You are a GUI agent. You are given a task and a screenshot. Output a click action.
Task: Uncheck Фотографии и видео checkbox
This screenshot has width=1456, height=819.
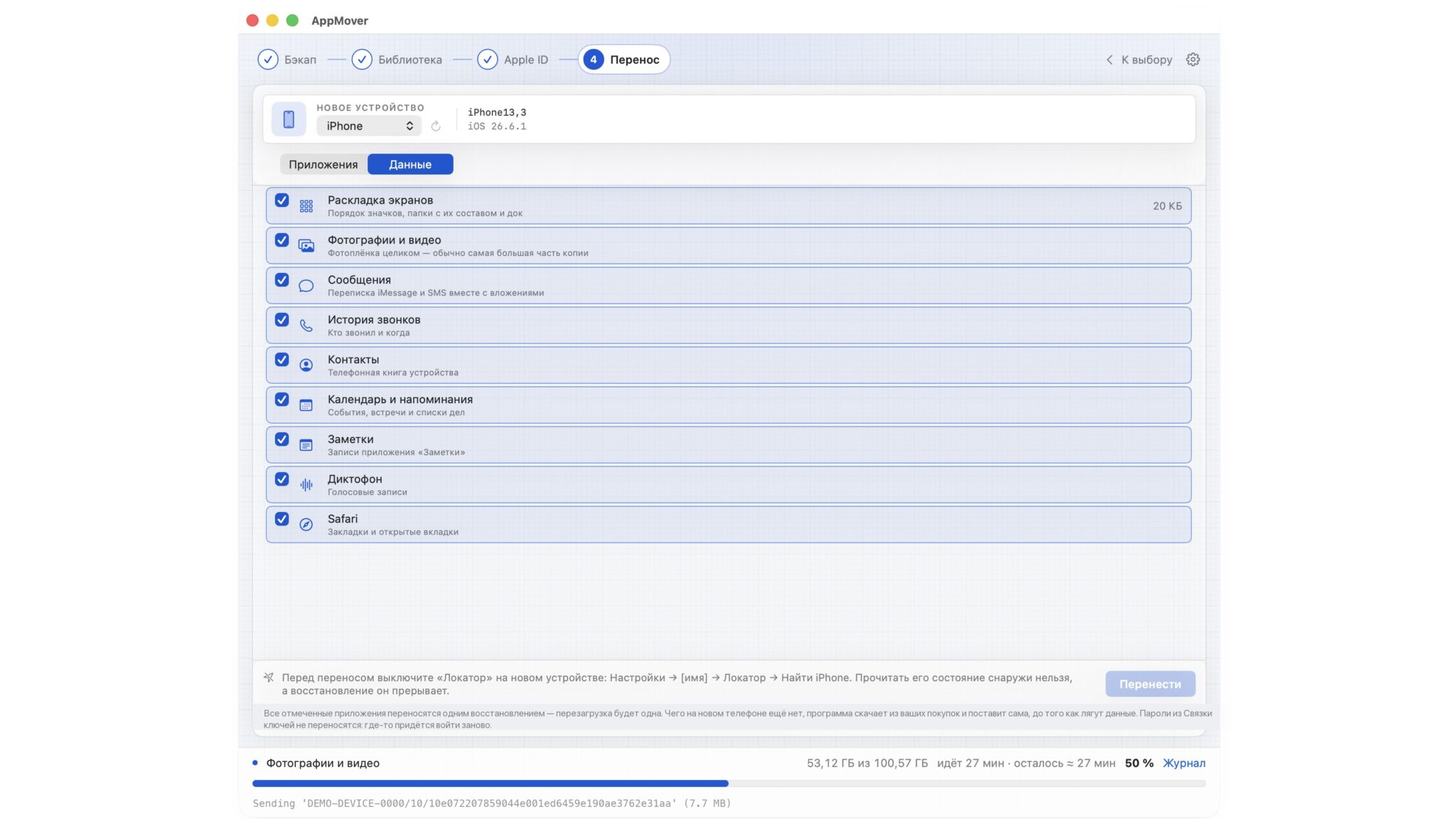click(x=282, y=240)
